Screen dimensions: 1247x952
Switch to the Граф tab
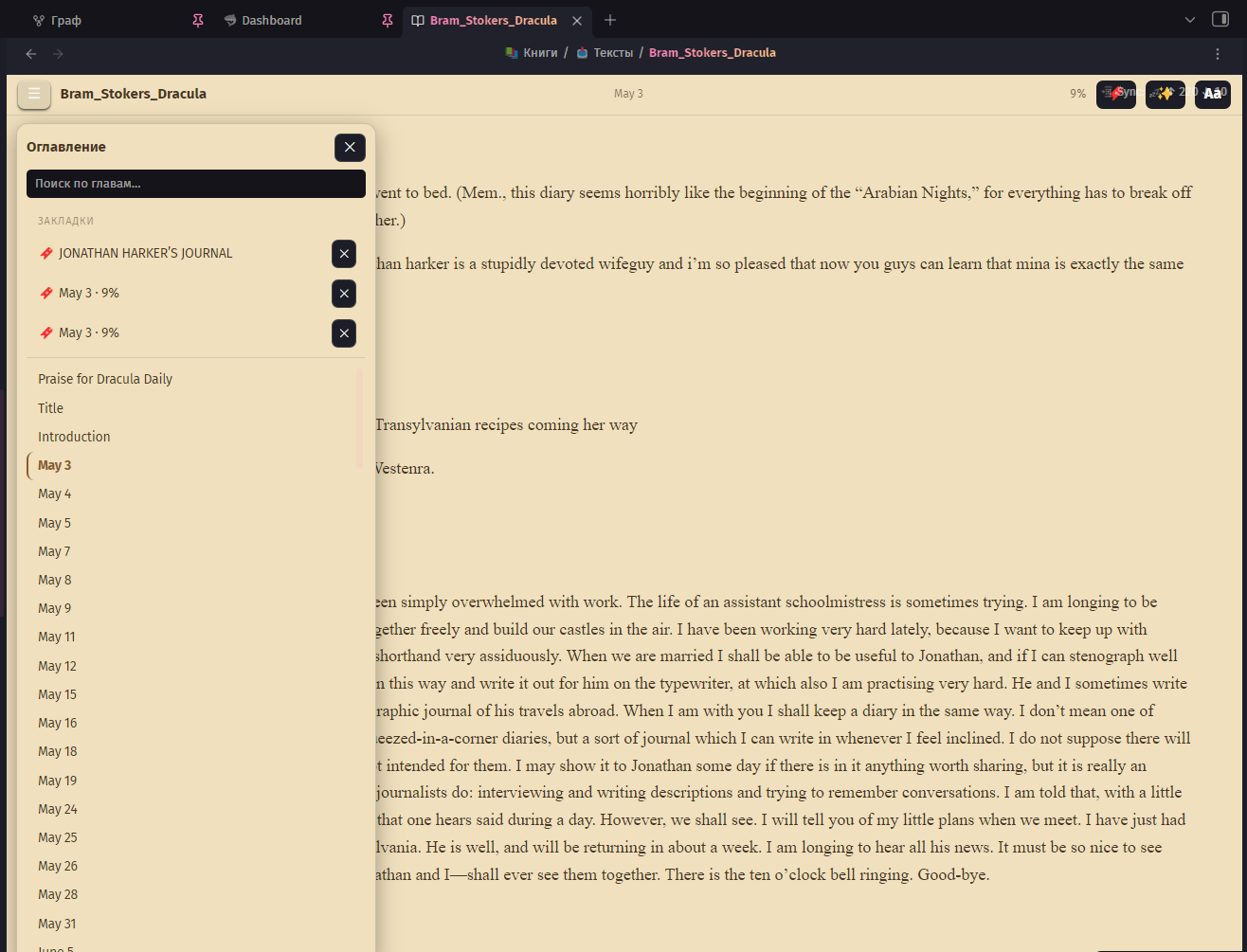click(66, 20)
